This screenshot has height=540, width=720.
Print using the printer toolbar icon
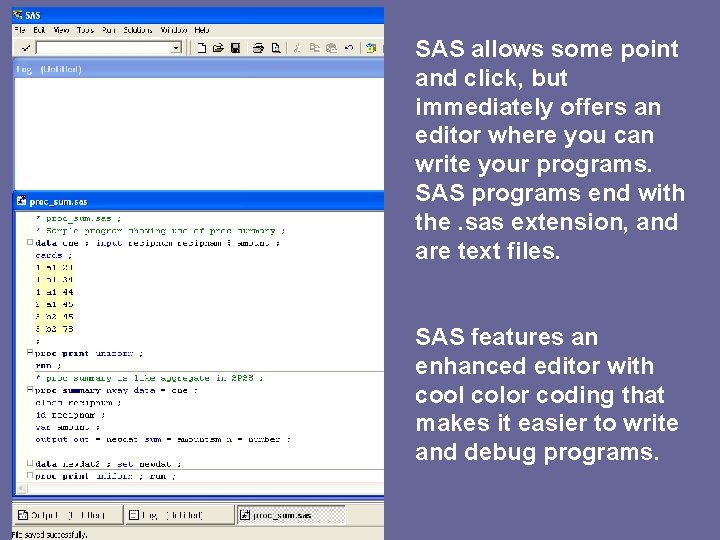(258, 48)
